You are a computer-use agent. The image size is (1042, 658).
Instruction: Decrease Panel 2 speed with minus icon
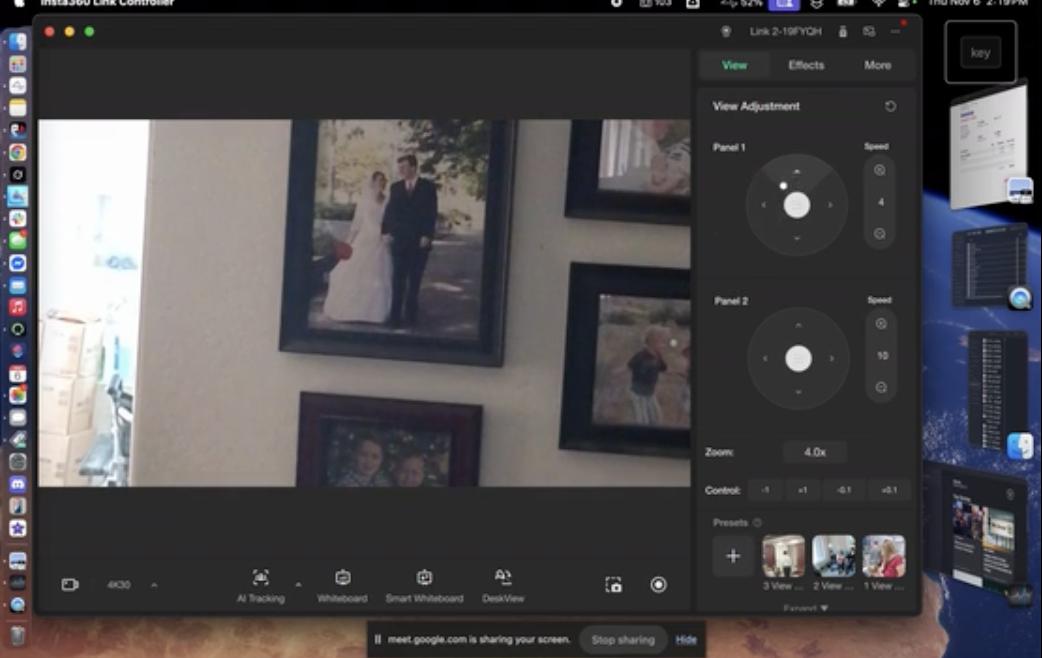[880, 387]
